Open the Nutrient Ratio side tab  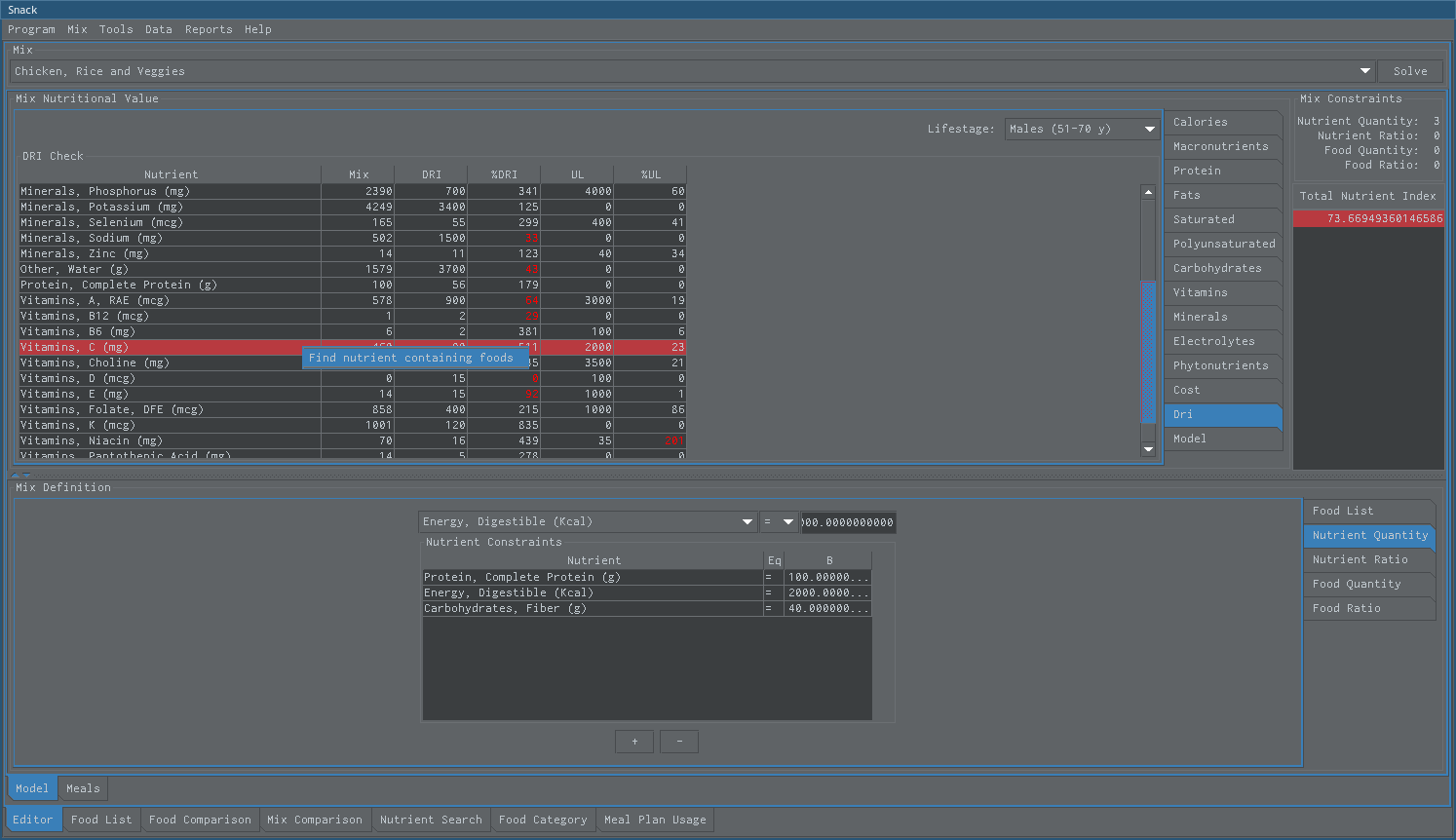pos(1369,559)
